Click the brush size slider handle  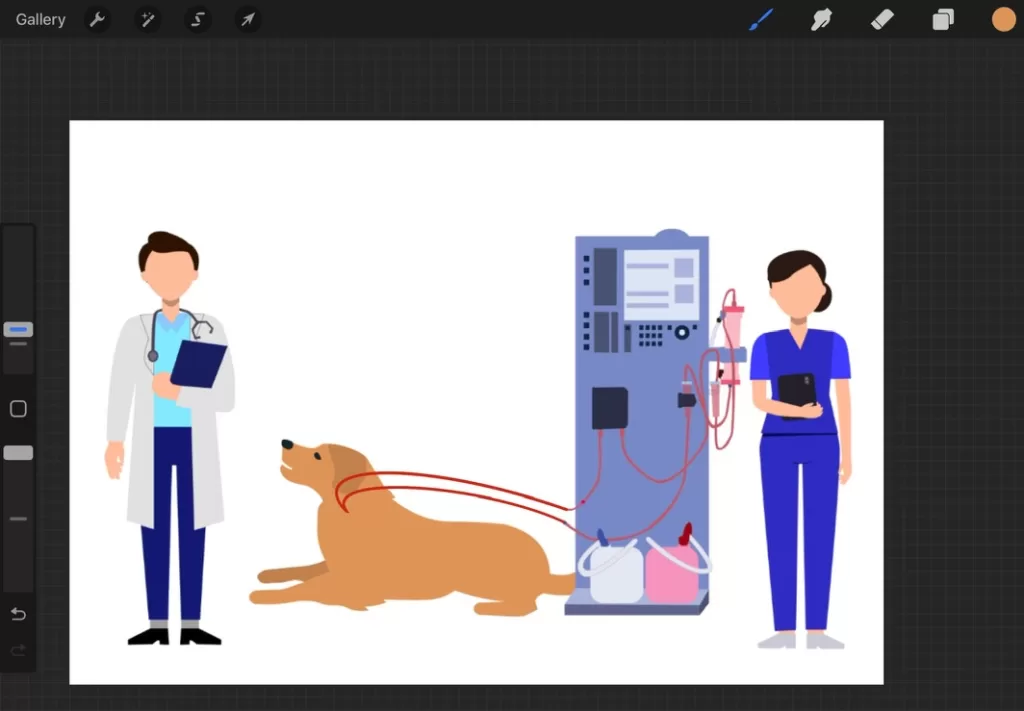18,330
